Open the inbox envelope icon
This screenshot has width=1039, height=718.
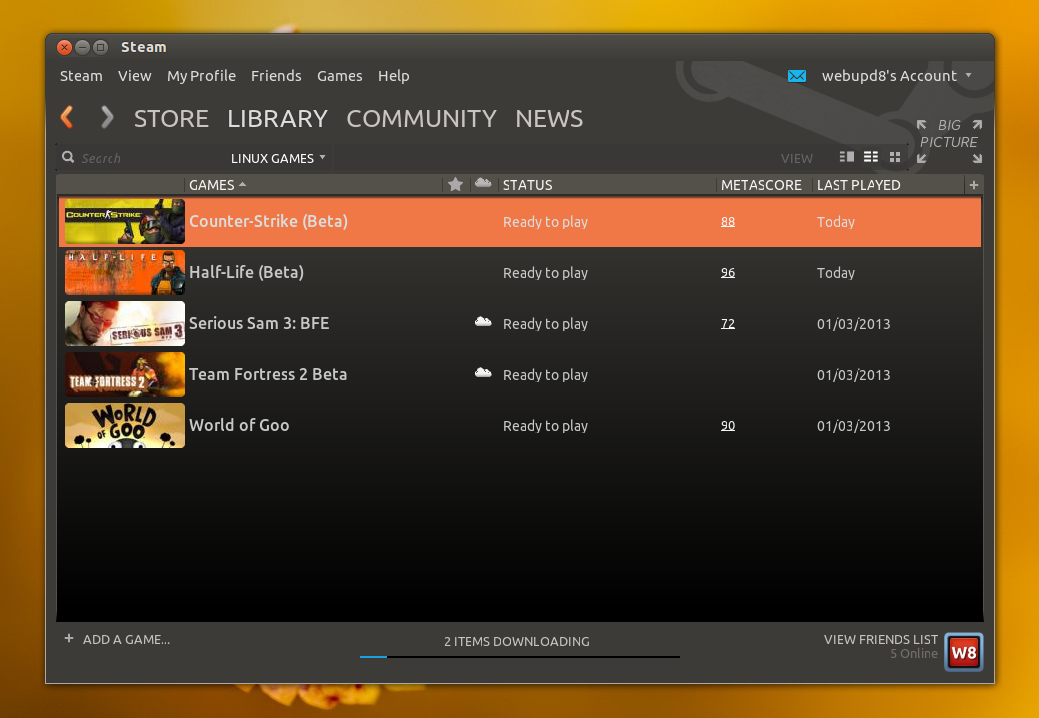tap(797, 76)
